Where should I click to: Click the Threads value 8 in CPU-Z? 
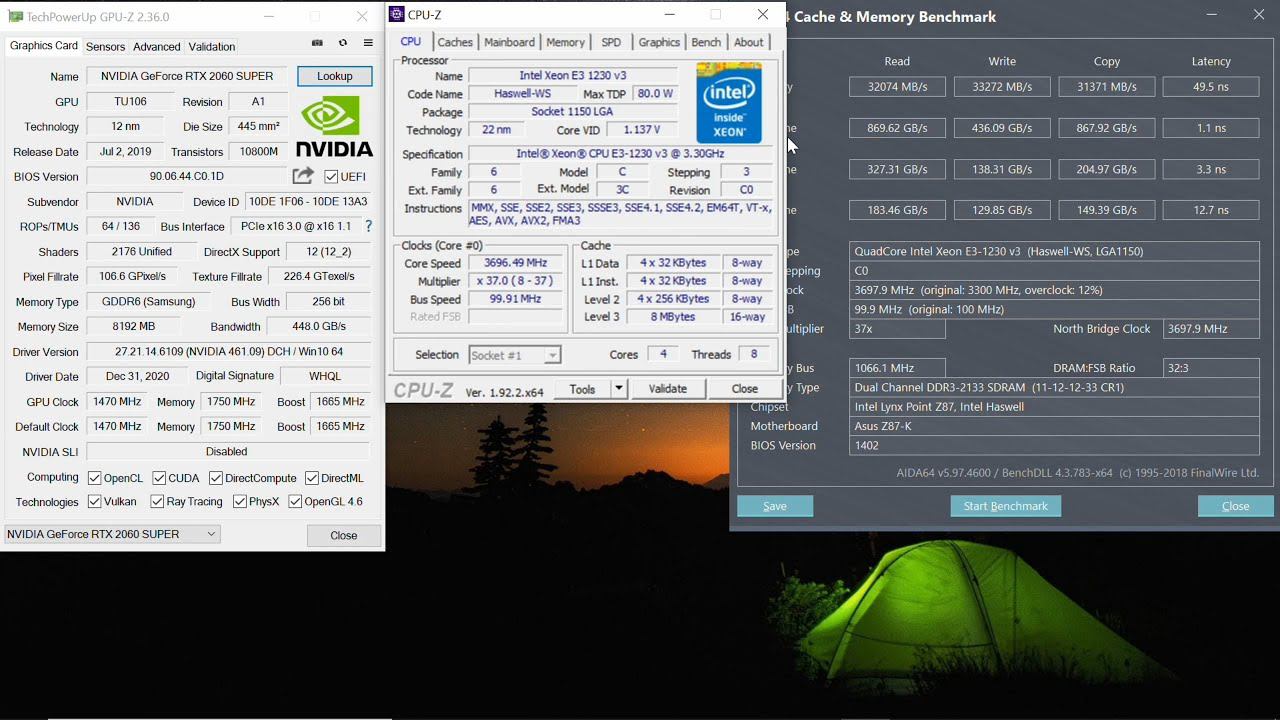coord(754,355)
